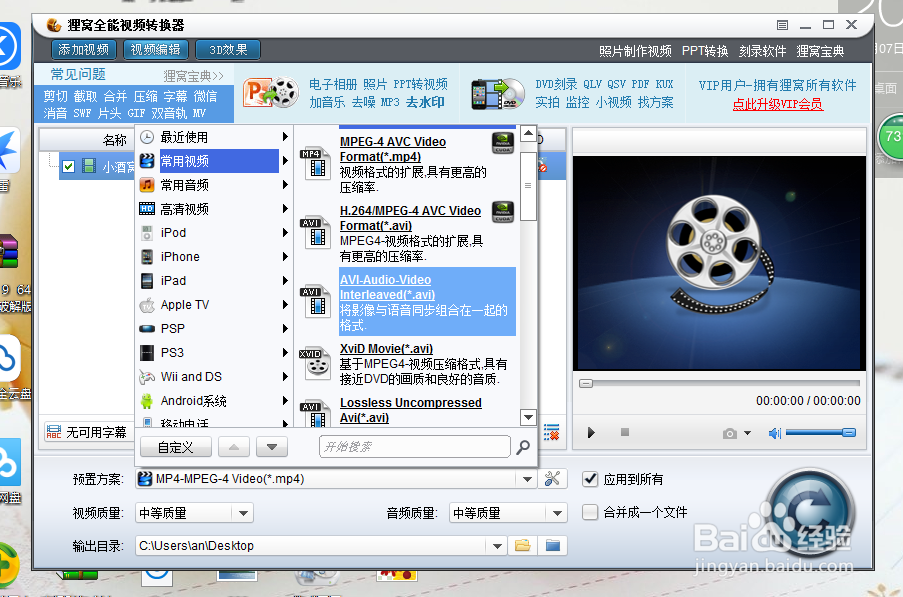The image size is (903, 597).
Task: Choose H.264/MPEG-4 AVC Video Format(*.avi)
Action: [x=406, y=233]
